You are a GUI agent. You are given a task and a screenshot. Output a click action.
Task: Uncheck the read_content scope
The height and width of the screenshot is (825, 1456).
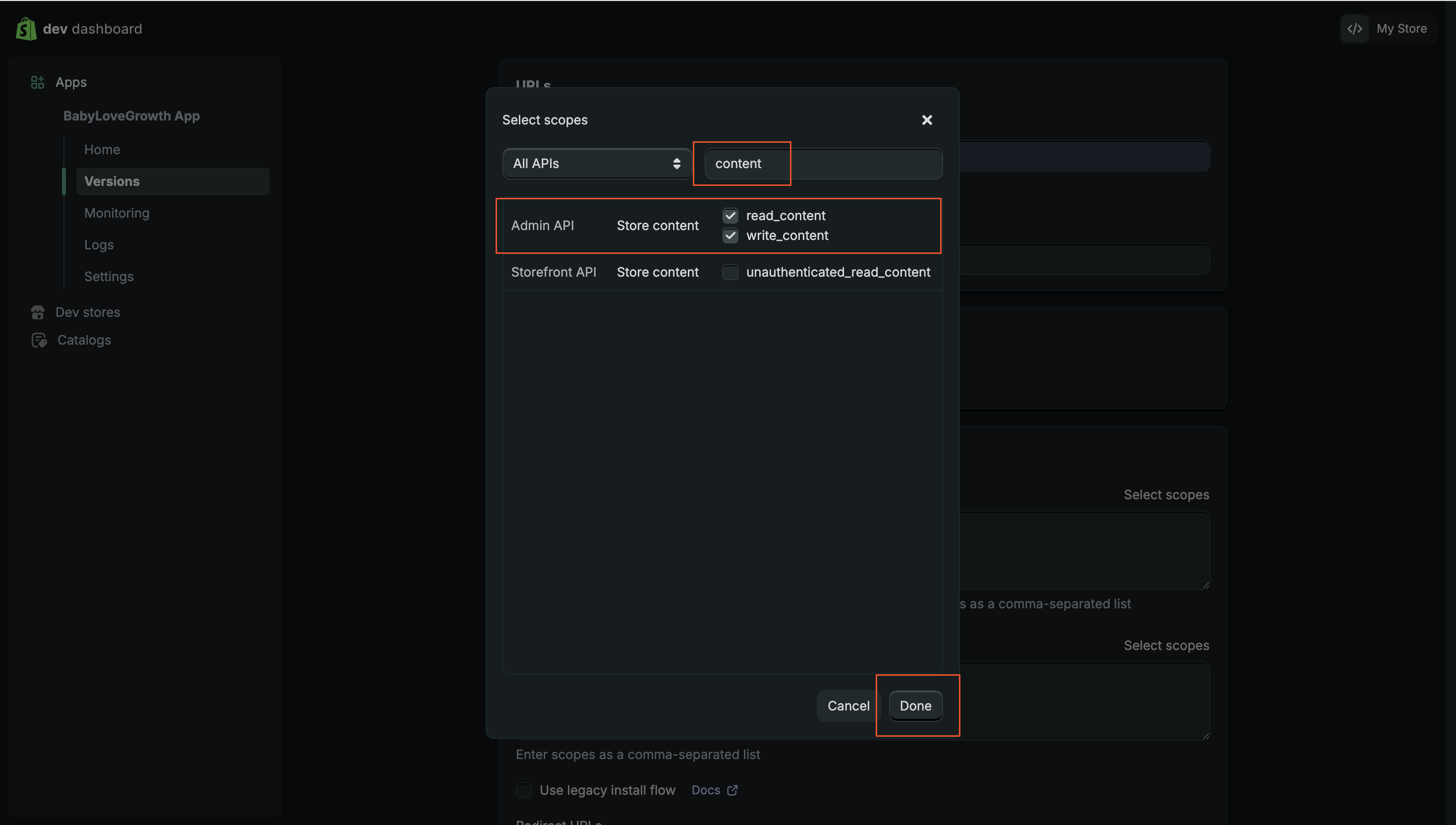pyautogui.click(x=730, y=215)
